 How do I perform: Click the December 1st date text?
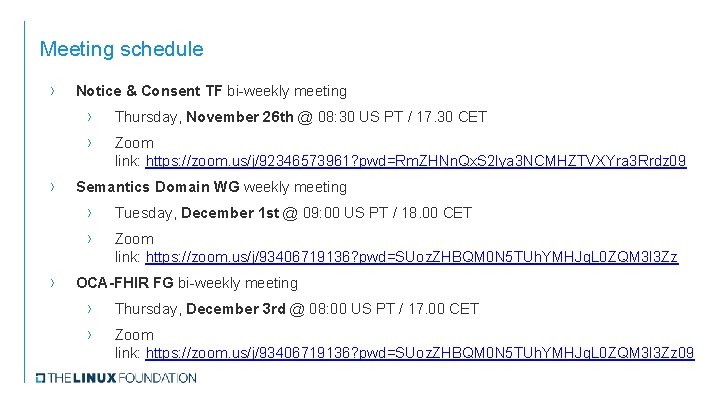click(x=230, y=213)
